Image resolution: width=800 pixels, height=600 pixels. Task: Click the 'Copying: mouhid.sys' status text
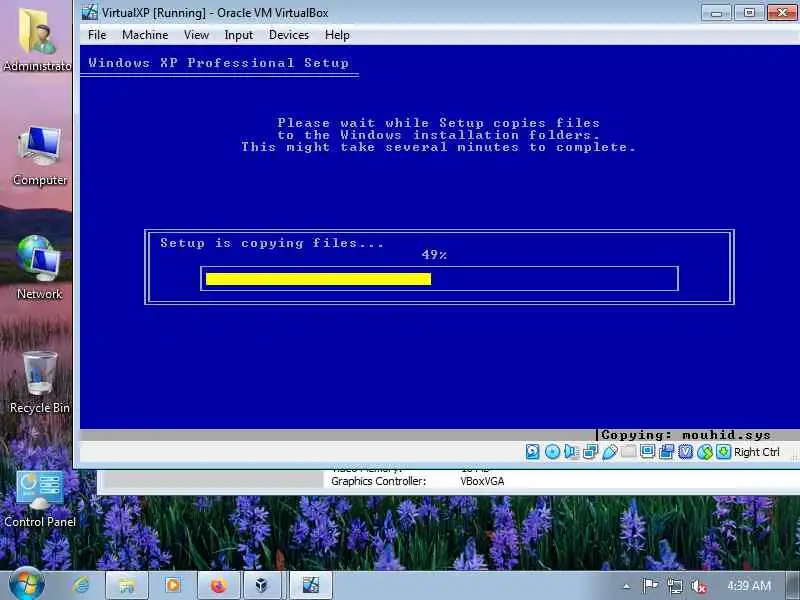click(x=686, y=435)
